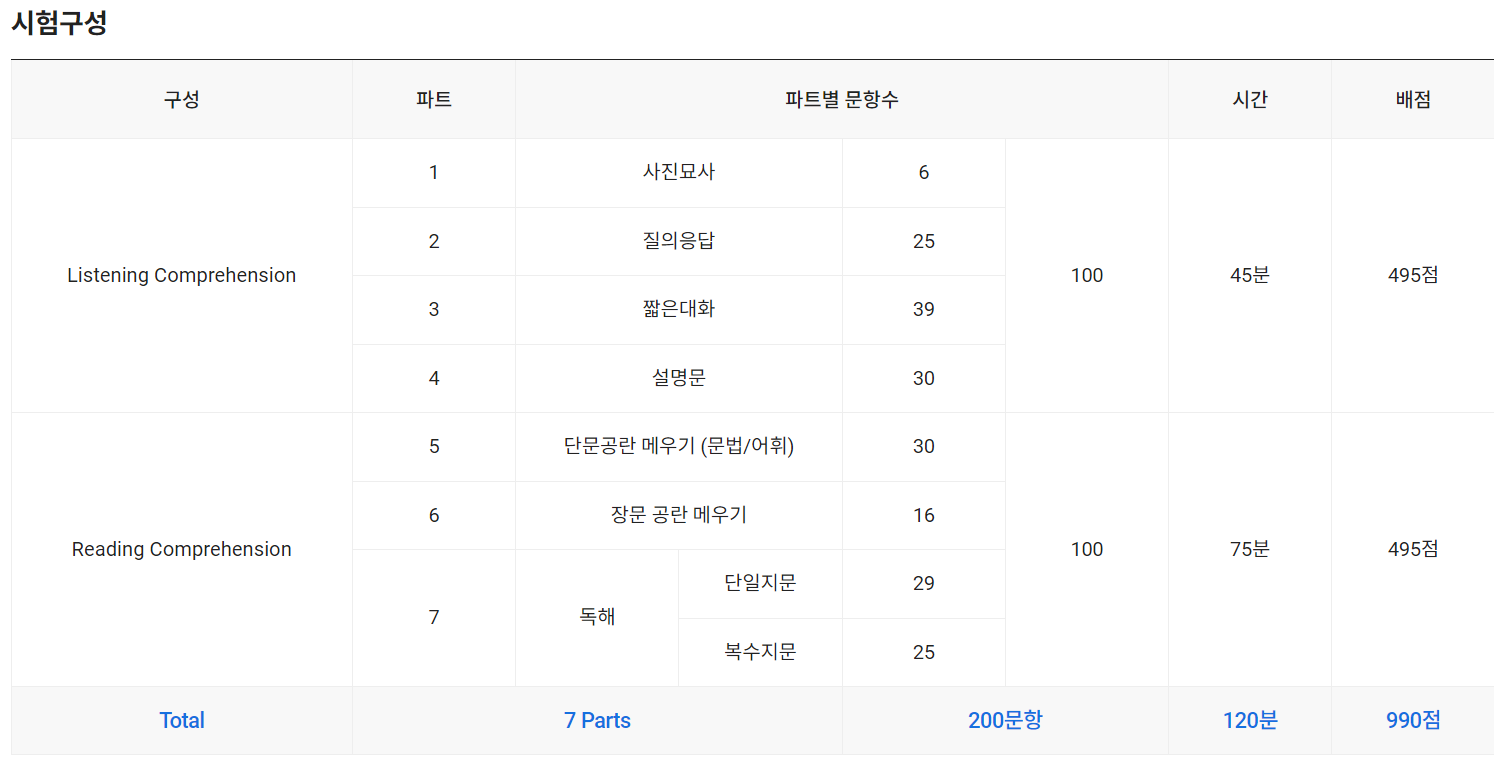
Task: Select the 파트 column header
Action: [x=434, y=100]
